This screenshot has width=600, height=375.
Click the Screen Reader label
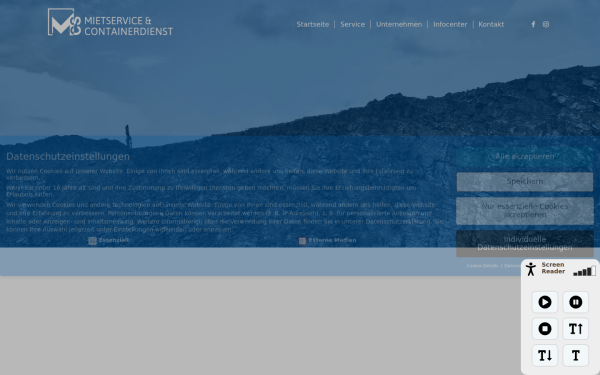tap(553, 268)
